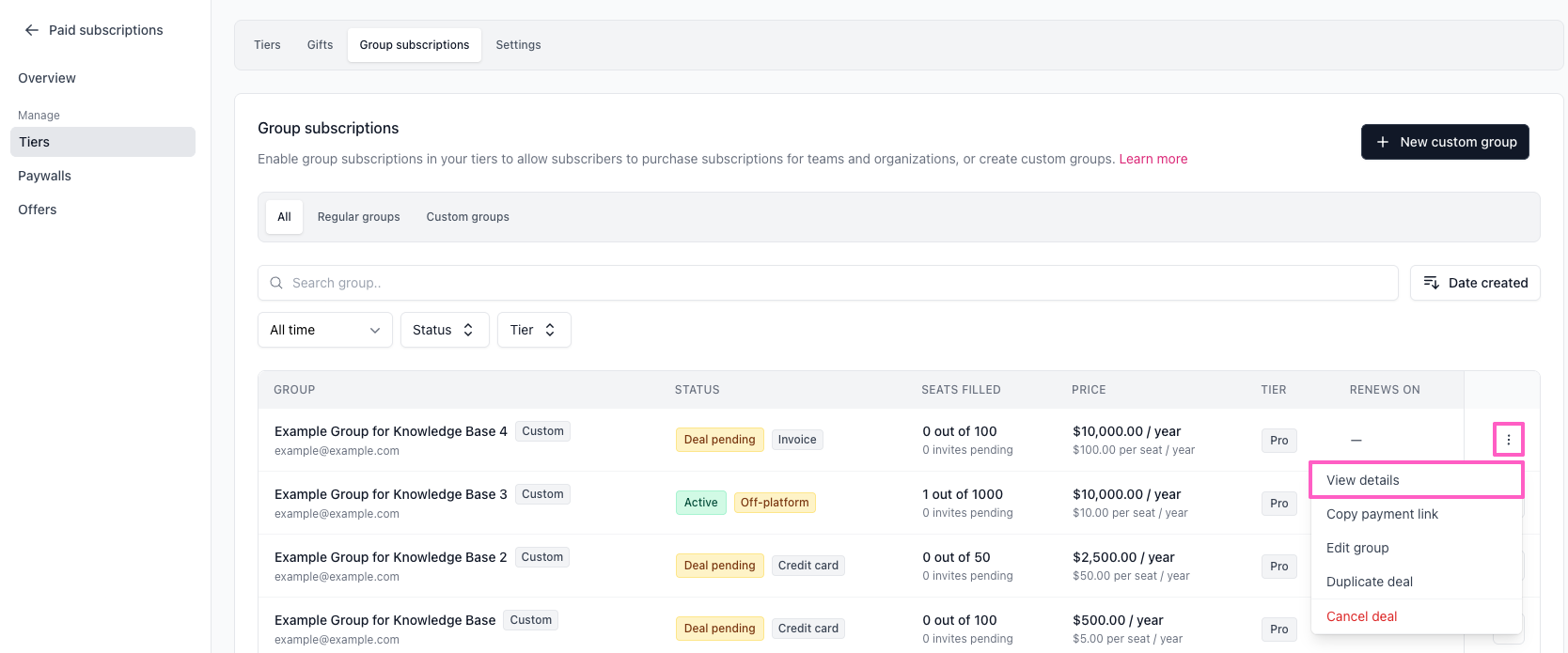Switch to the Tiers top tab
The image size is (1568, 653).
pyautogui.click(x=267, y=45)
